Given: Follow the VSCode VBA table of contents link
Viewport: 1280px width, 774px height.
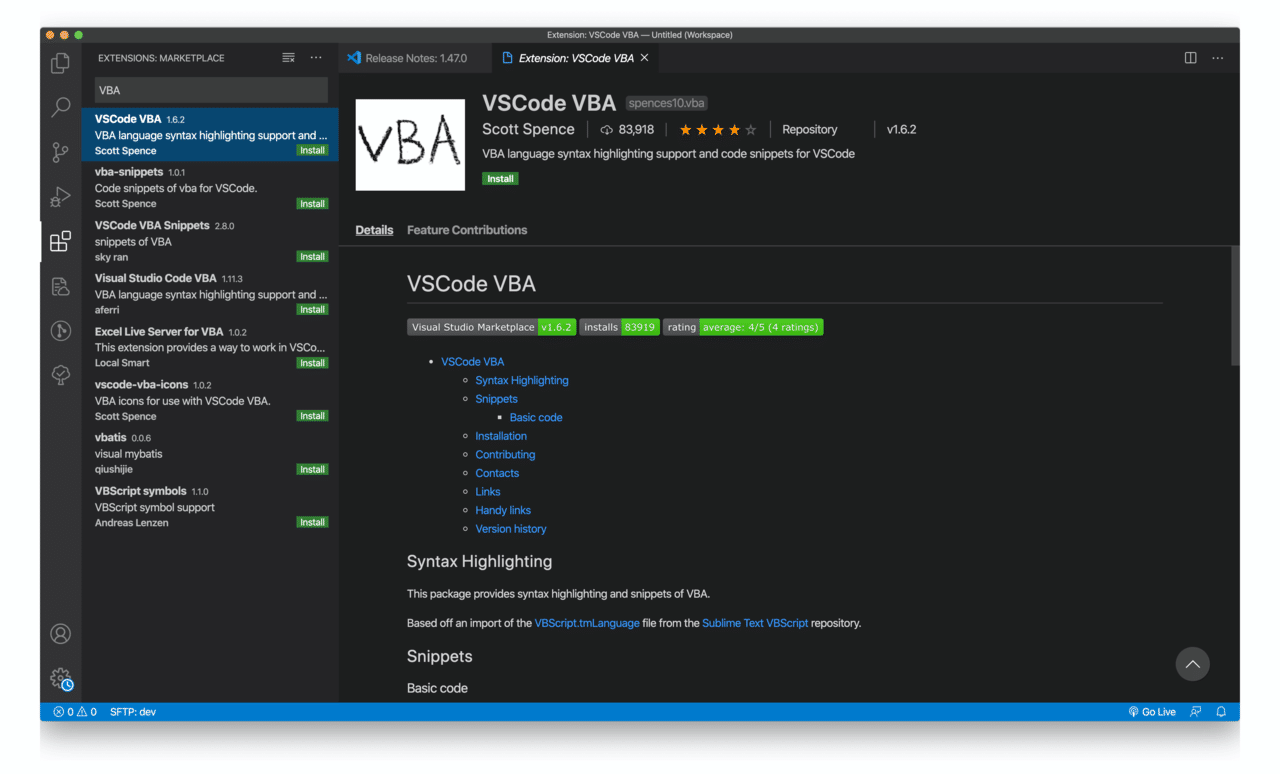Looking at the screenshot, I should tap(473, 362).
